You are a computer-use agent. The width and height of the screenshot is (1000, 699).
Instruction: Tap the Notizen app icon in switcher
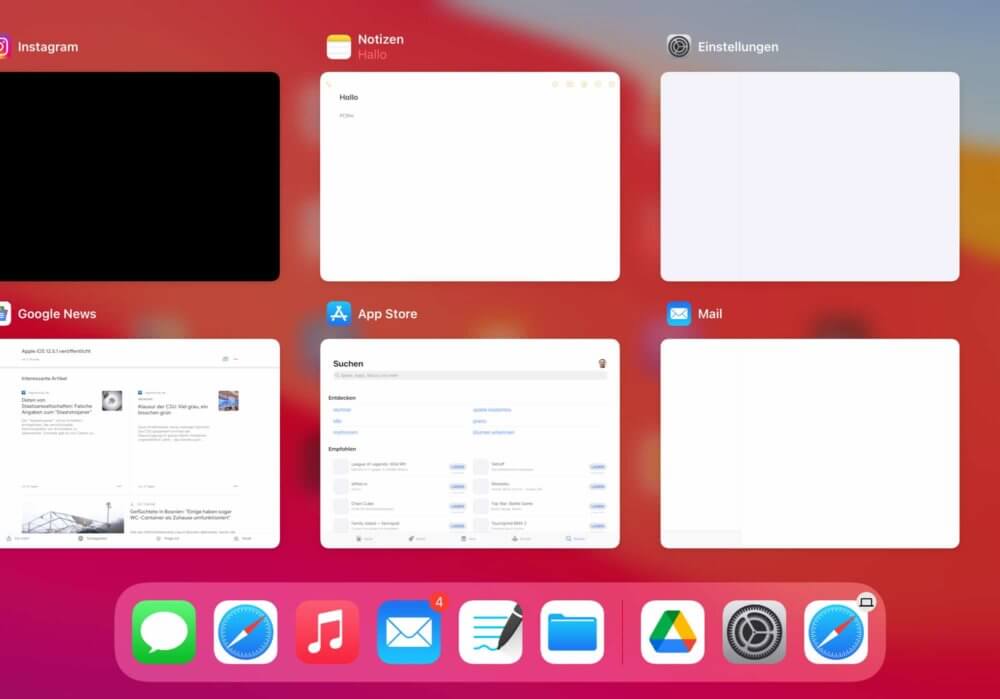(339, 47)
